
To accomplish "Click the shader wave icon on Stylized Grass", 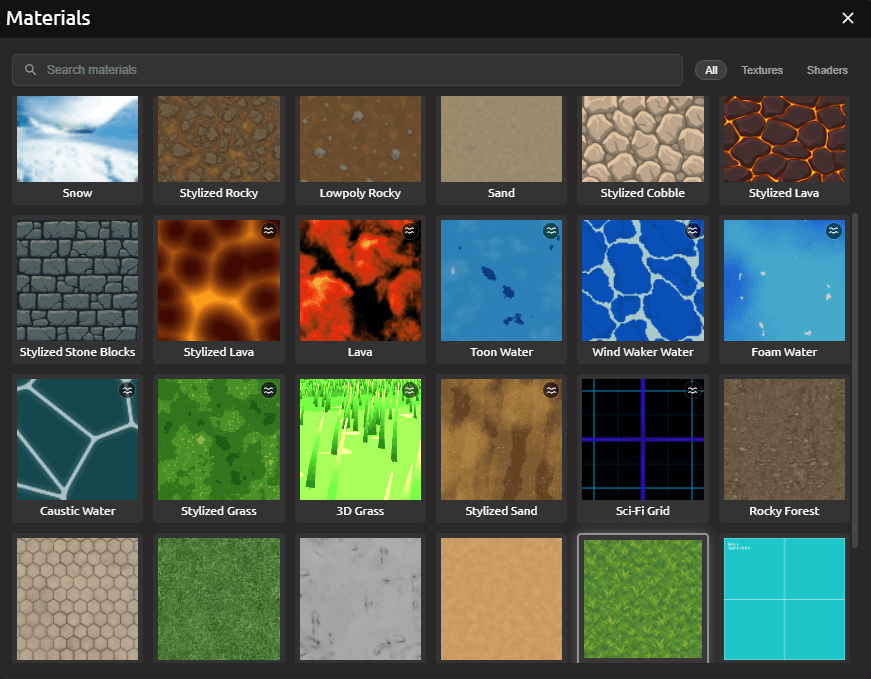I will (269, 390).
